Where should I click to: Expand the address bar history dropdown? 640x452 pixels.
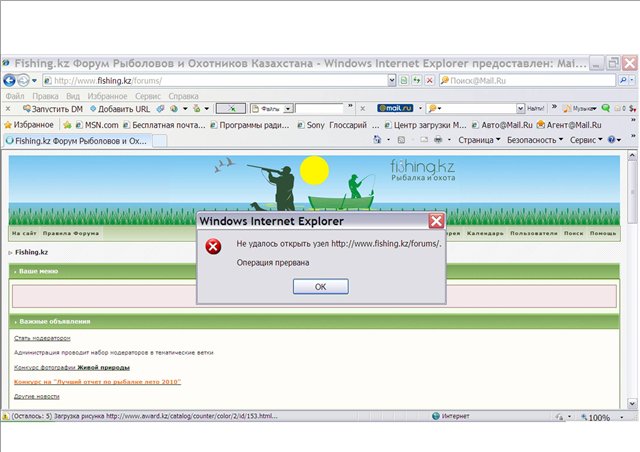coord(392,80)
